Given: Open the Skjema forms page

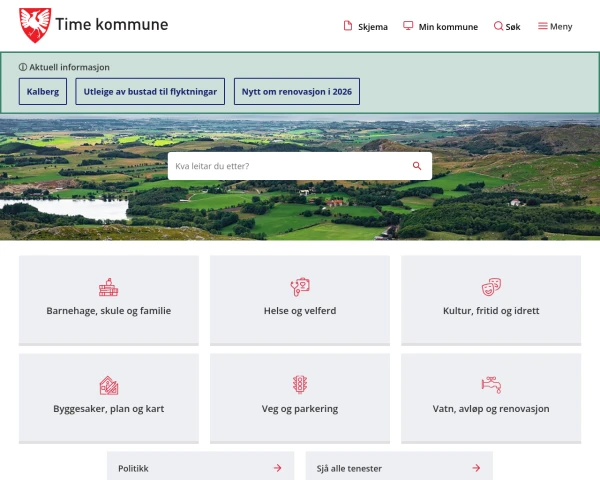Looking at the screenshot, I should (x=365, y=27).
